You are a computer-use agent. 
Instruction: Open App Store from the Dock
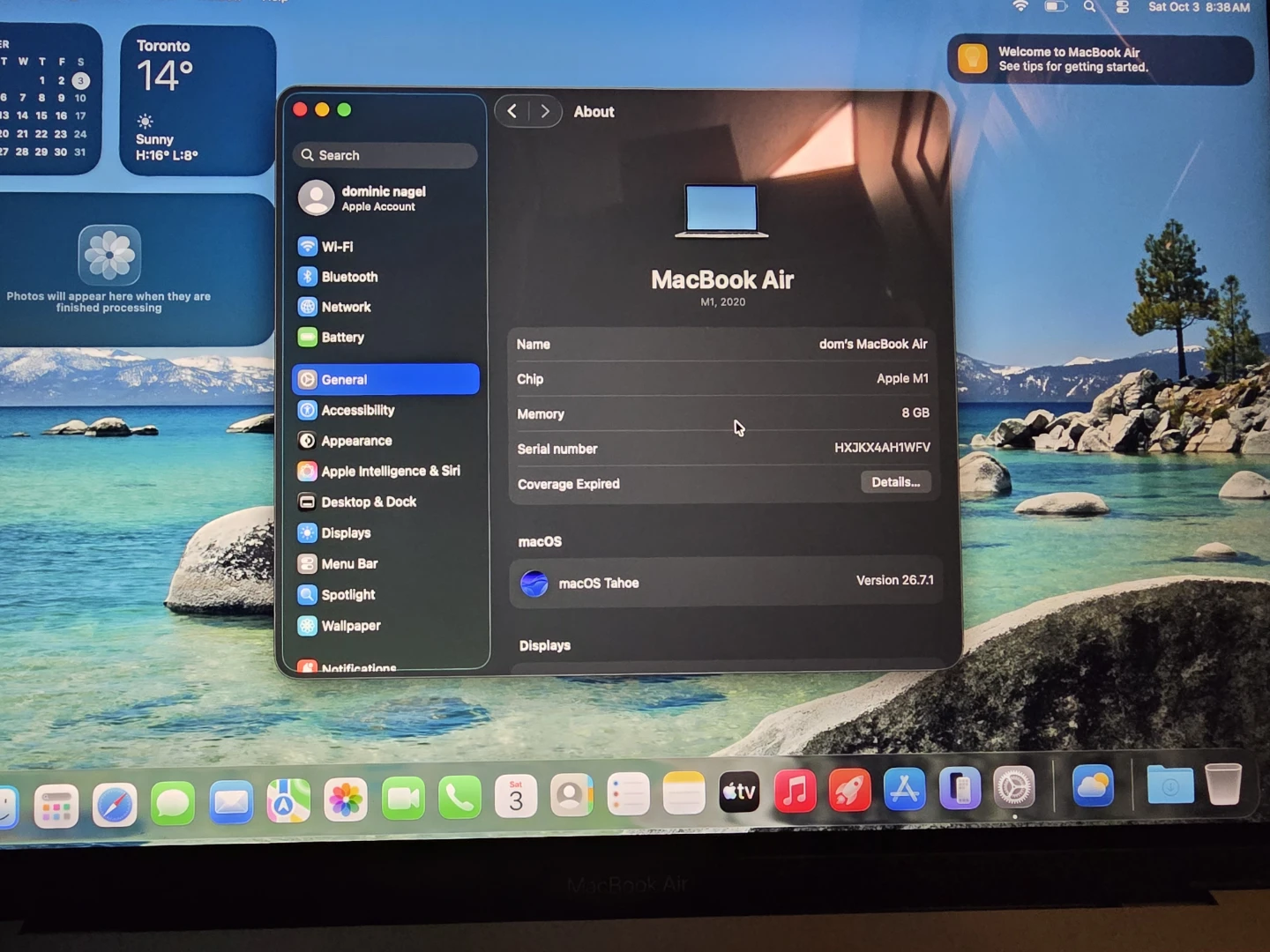pyautogui.click(x=904, y=788)
